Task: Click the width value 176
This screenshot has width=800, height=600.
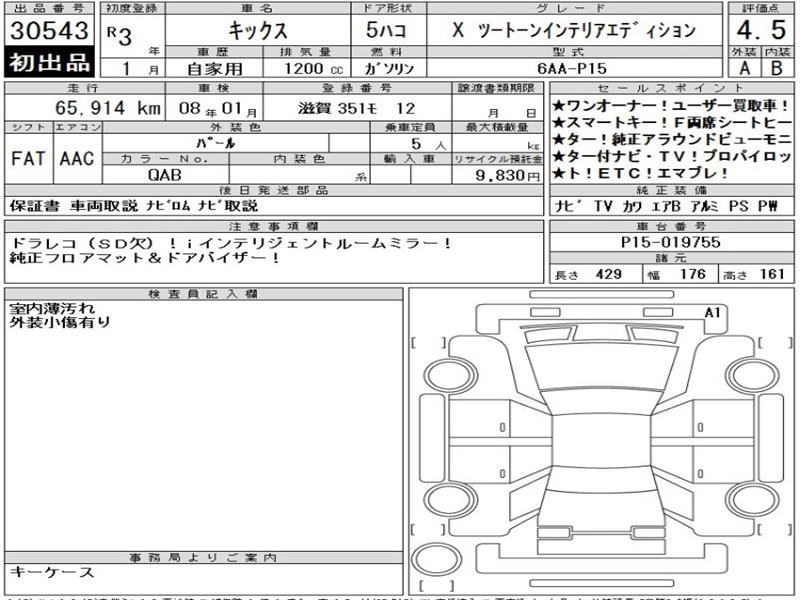Action: [692, 274]
